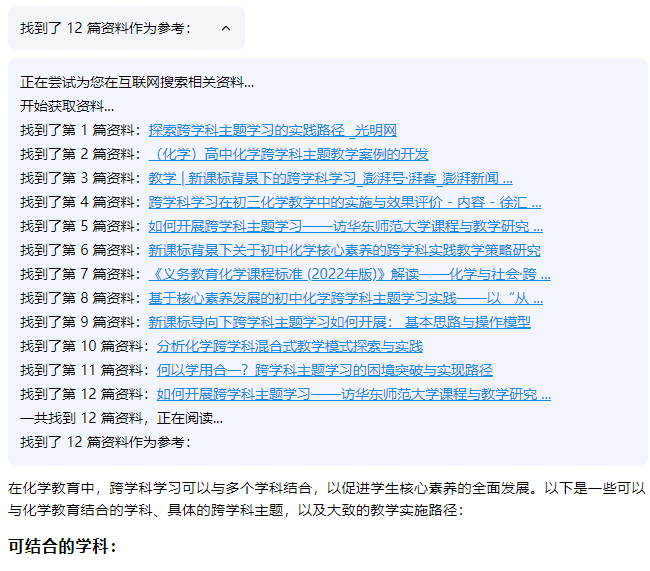
Task: Click text 一共找到 12 篇资料，正在阅读...
Action: [121, 418]
